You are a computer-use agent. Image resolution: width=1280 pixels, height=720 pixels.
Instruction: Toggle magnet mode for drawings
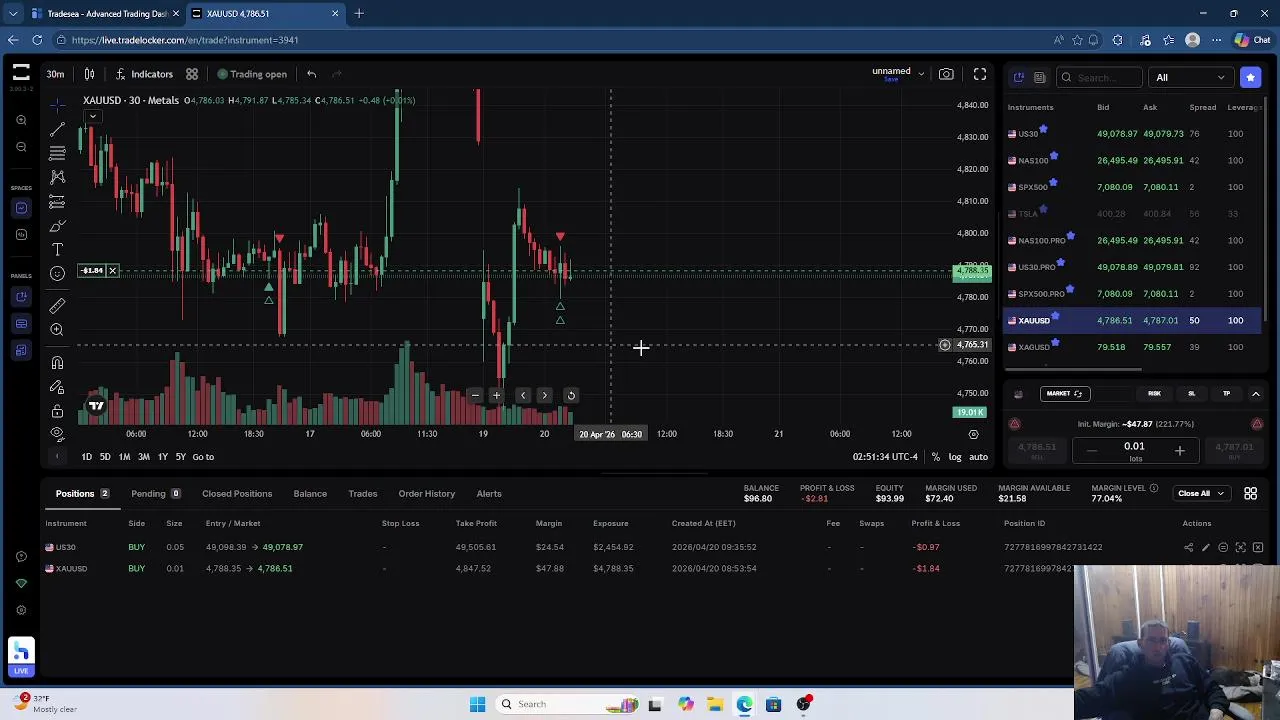(x=57, y=362)
